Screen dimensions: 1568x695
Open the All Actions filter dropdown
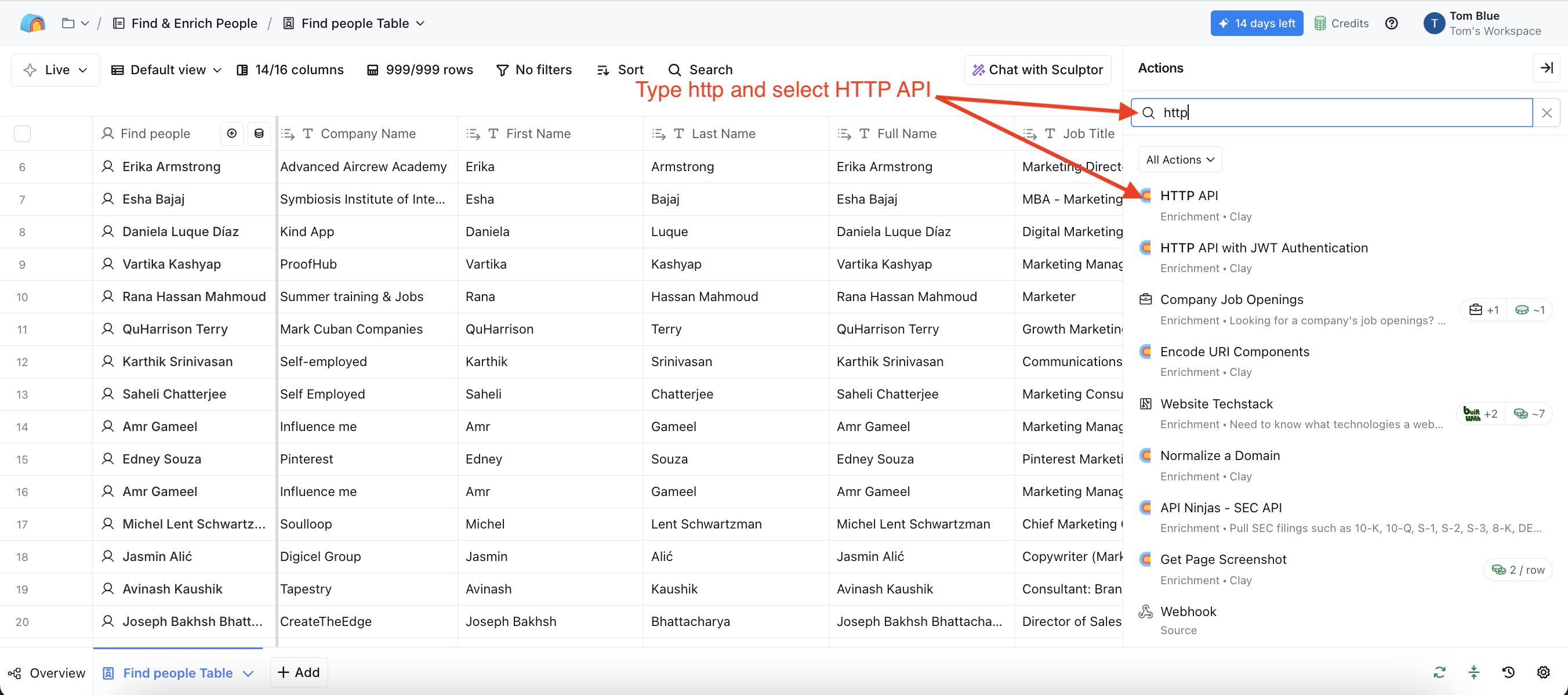pos(1179,160)
